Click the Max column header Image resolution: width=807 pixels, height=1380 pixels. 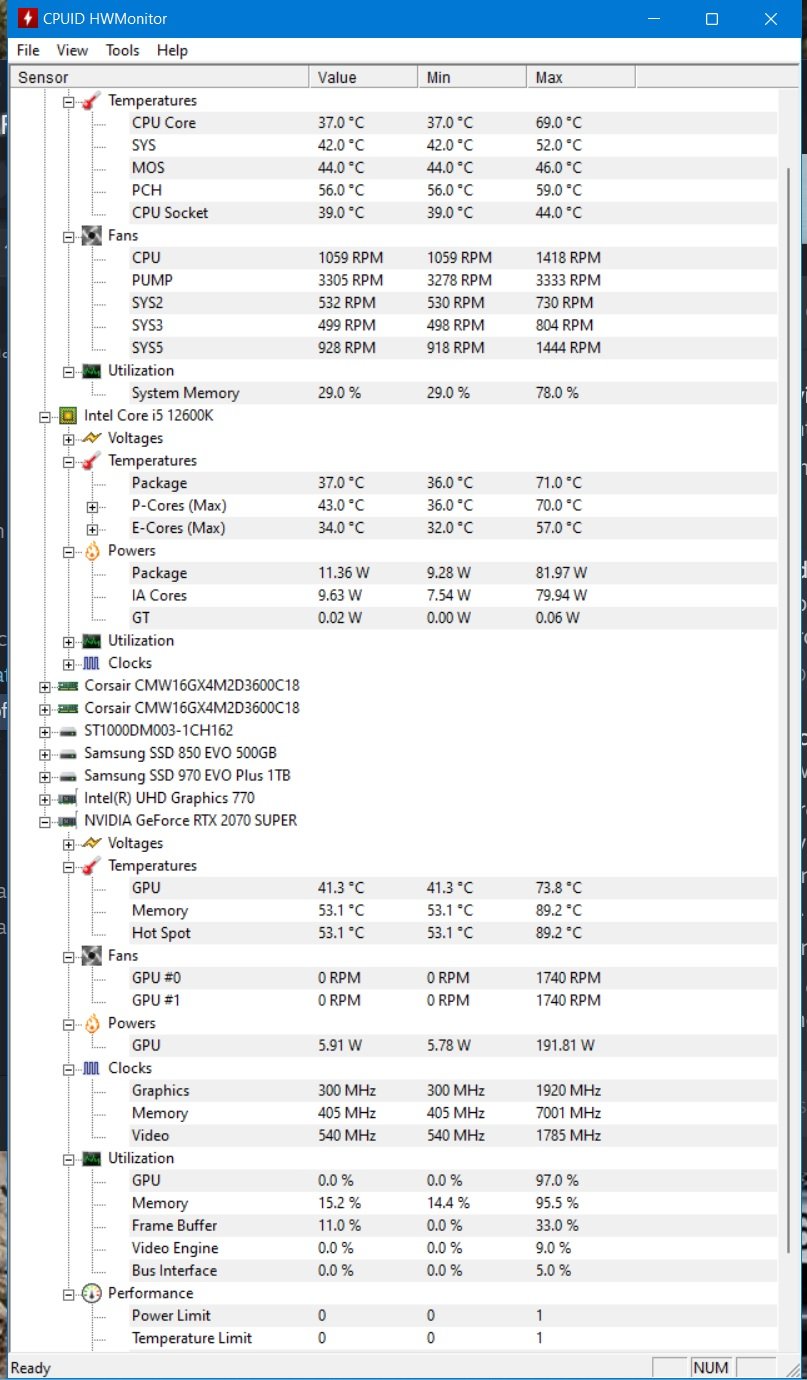point(581,77)
